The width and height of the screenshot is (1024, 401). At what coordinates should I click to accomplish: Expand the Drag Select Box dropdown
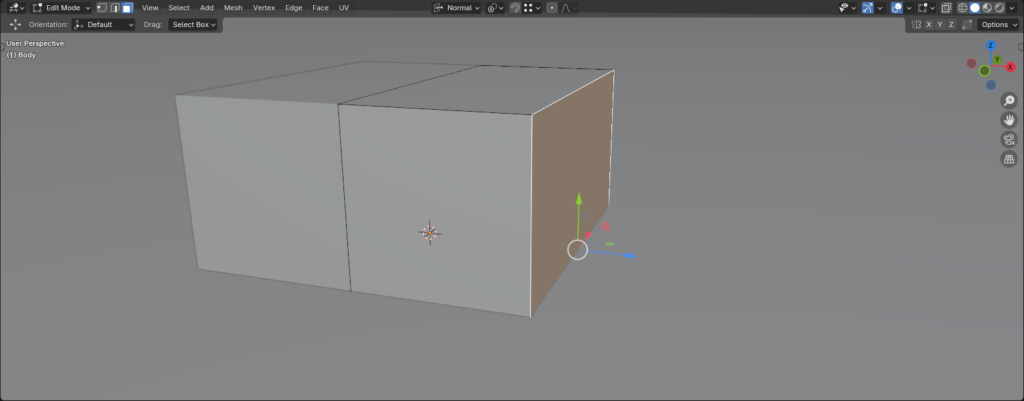[x=192, y=24]
